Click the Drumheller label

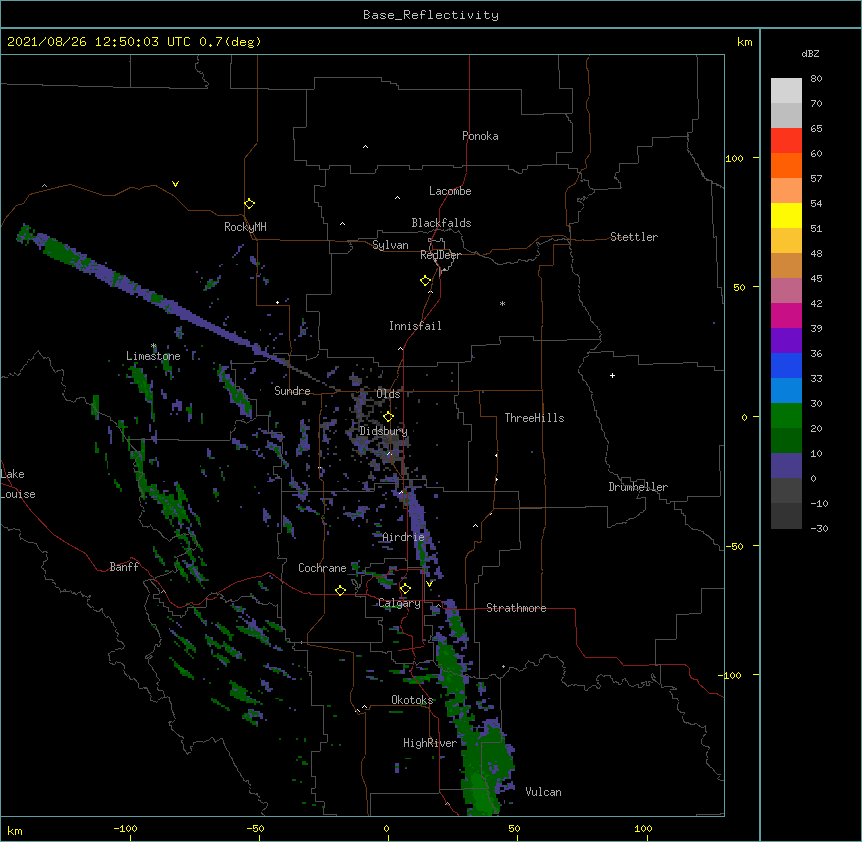click(x=638, y=487)
